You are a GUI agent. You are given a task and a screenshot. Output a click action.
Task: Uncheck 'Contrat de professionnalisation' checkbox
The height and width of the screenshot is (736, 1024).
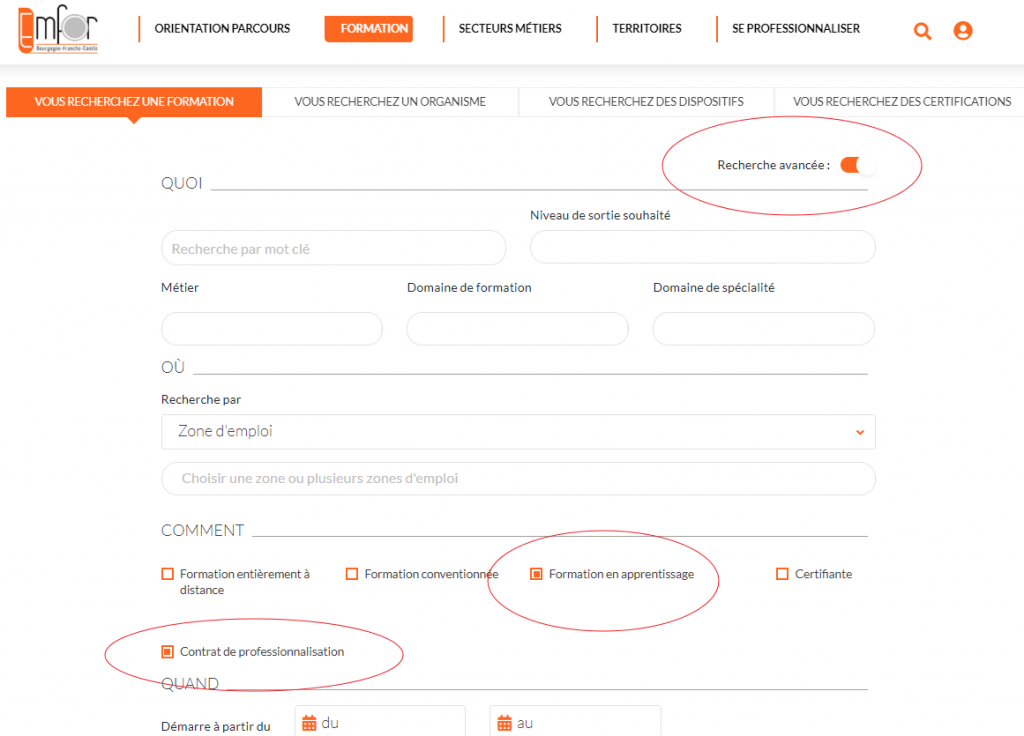(168, 652)
